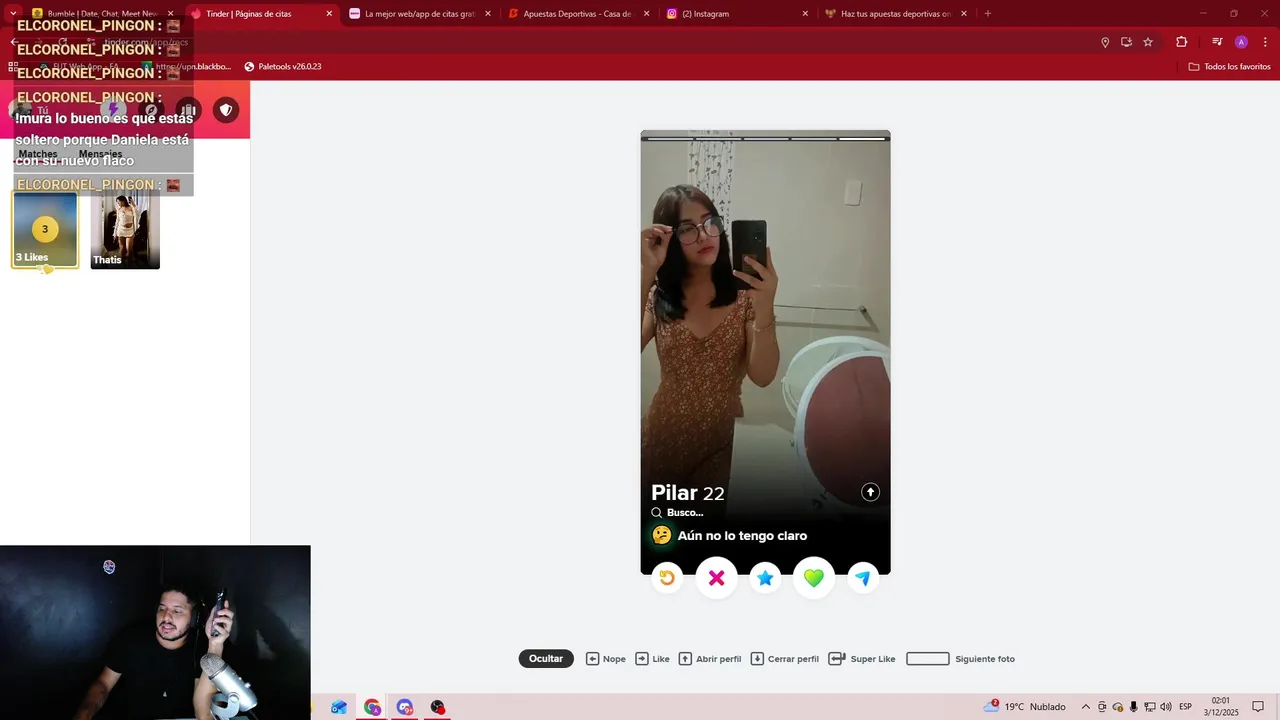Click the pink X Nope button
The width and height of the screenshot is (1280, 720).
tap(716, 578)
